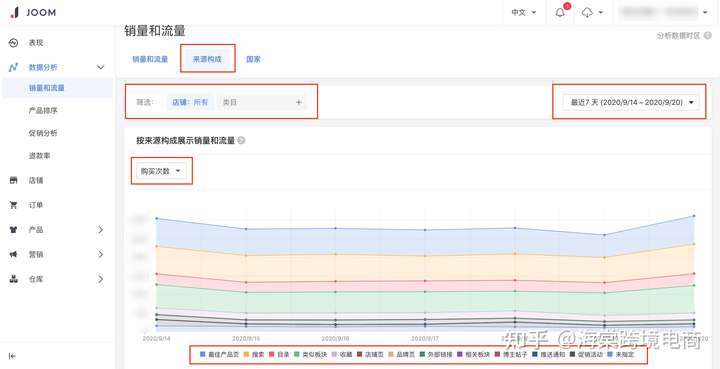The width and height of the screenshot is (720, 369).
Task: Open 退款率 in the sidebar
Action: 39,156
